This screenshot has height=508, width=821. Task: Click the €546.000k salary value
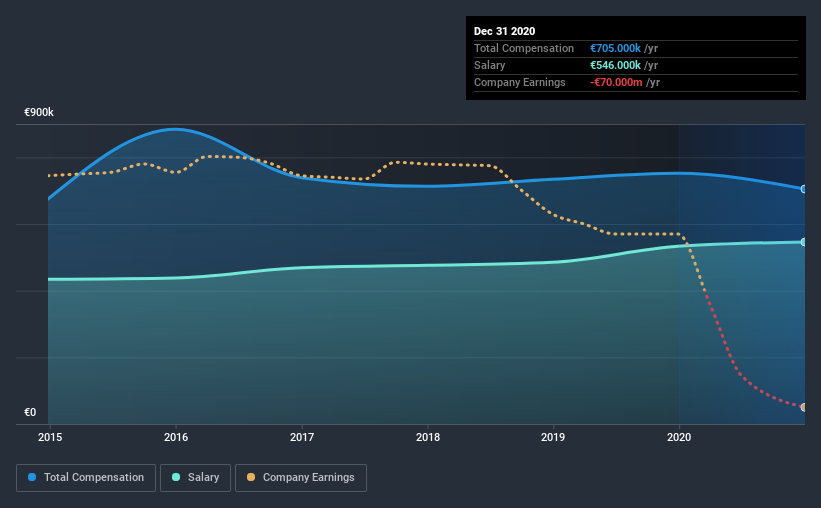615,65
